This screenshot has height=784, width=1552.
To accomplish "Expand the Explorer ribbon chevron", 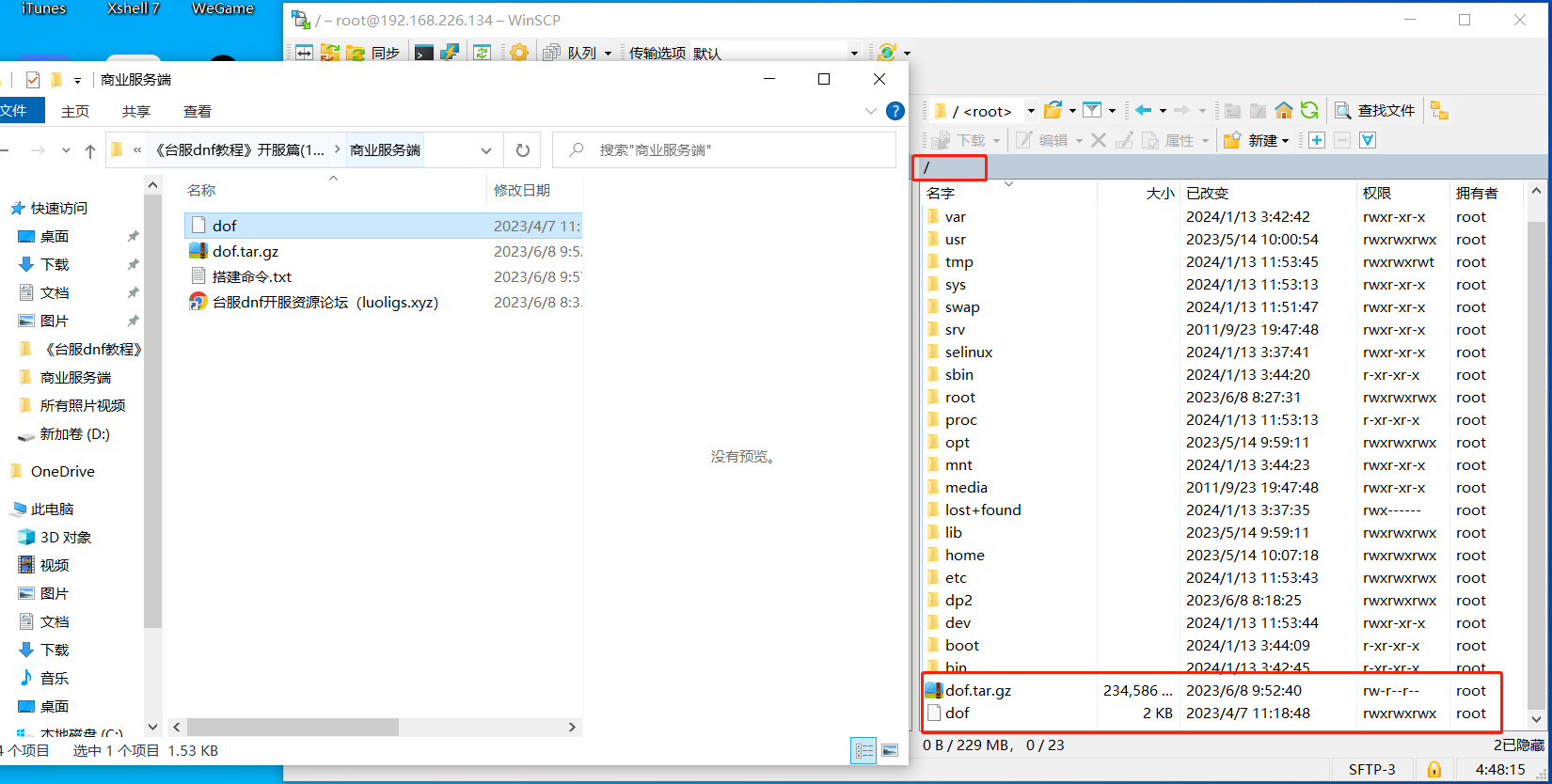I will pos(870,111).
